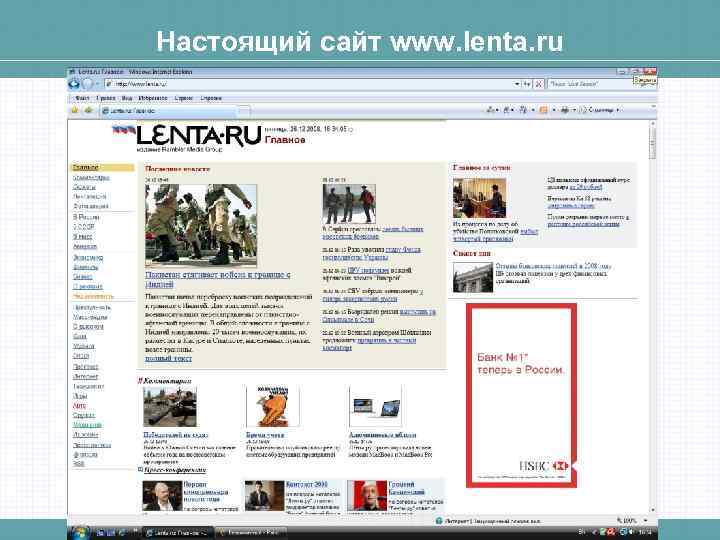Viewport: 720px width, 540px height.
Task: Open the Избранное menu
Action: (153, 98)
